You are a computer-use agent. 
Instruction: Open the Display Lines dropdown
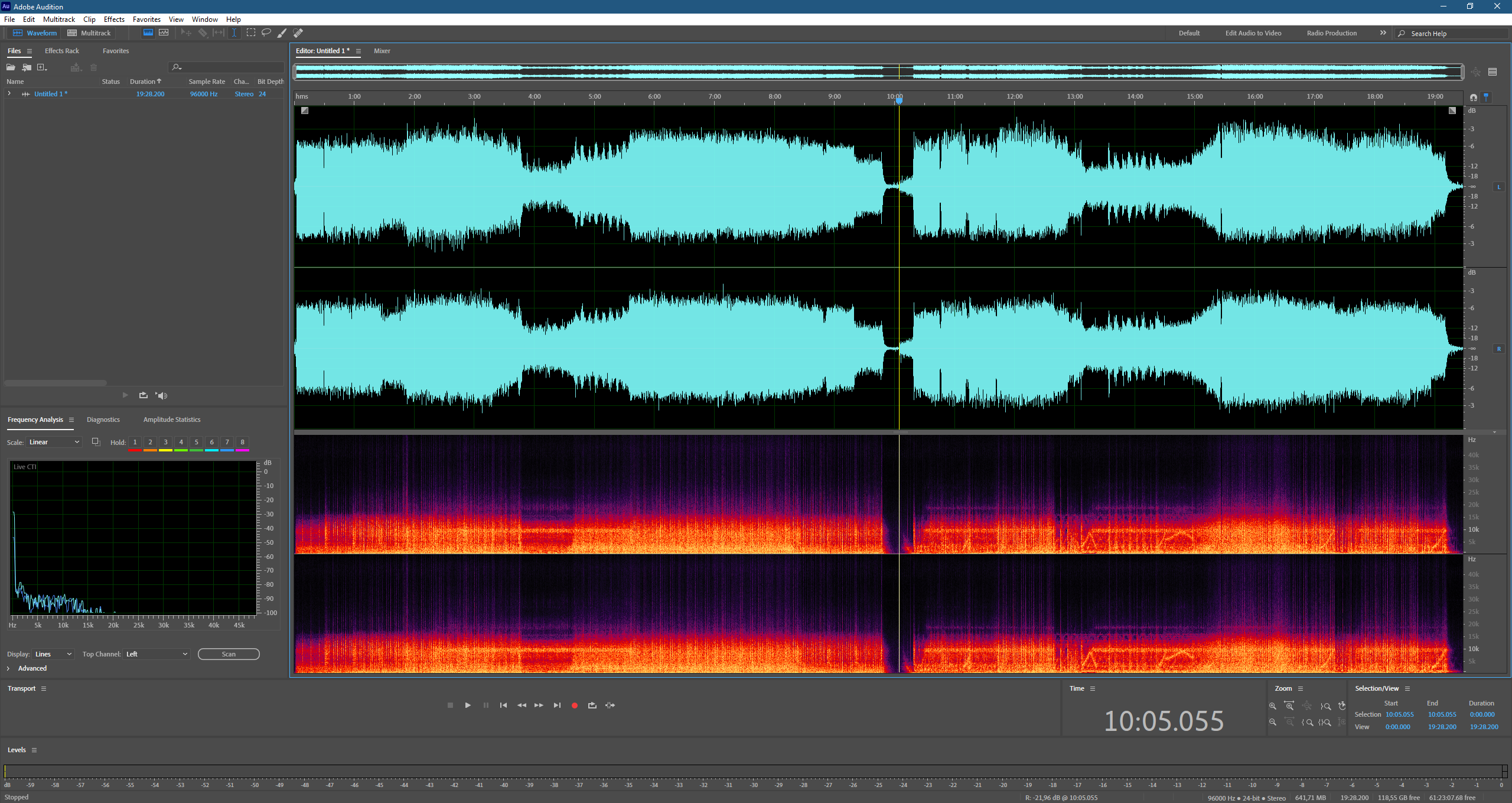53,654
